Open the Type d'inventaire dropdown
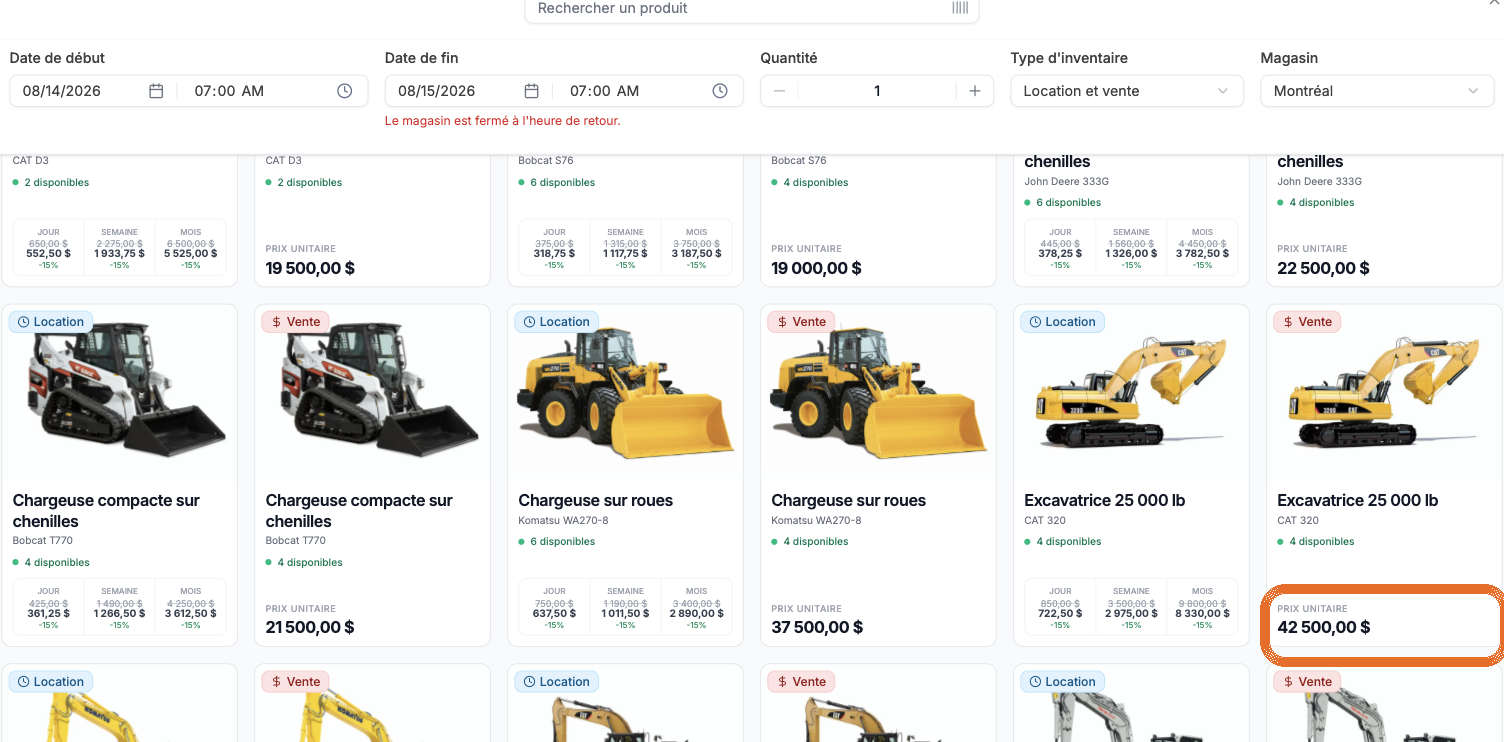 coord(1127,91)
